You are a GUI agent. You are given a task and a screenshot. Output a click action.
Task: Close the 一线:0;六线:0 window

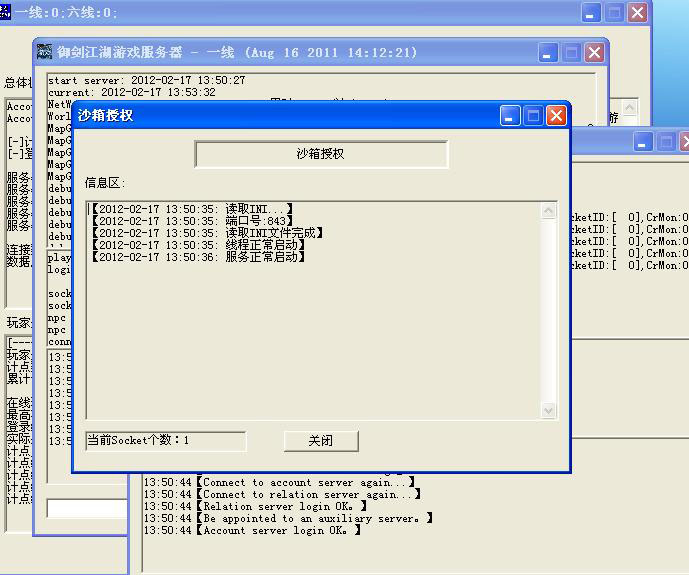point(637,12)
